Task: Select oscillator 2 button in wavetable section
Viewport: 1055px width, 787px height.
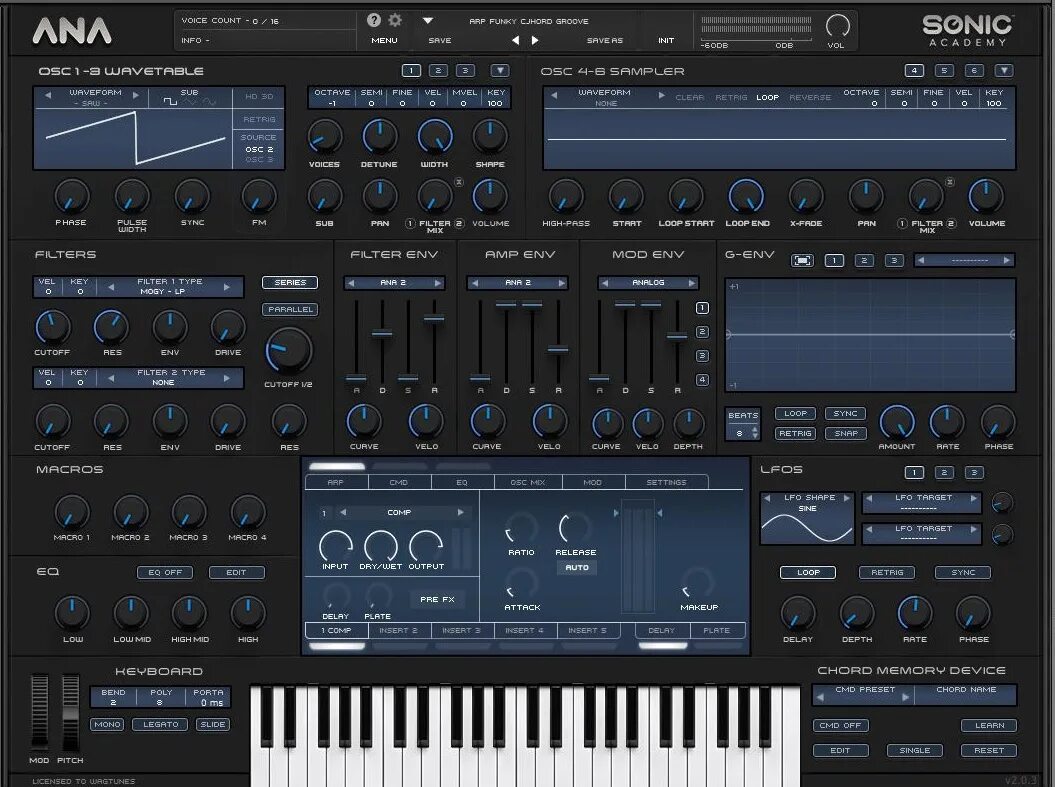Action: point(438,70)
